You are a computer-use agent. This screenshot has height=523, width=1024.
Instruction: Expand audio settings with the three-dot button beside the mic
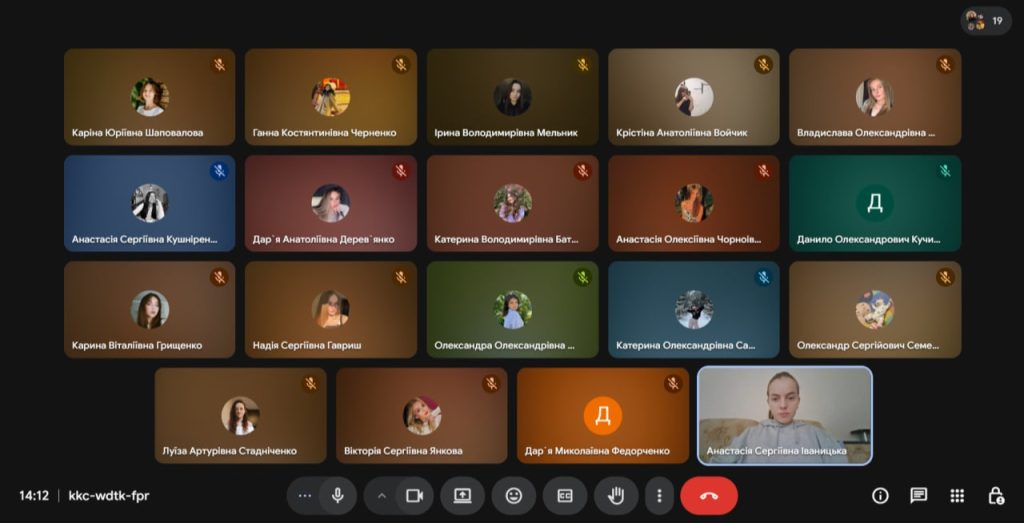coord(305,495)
